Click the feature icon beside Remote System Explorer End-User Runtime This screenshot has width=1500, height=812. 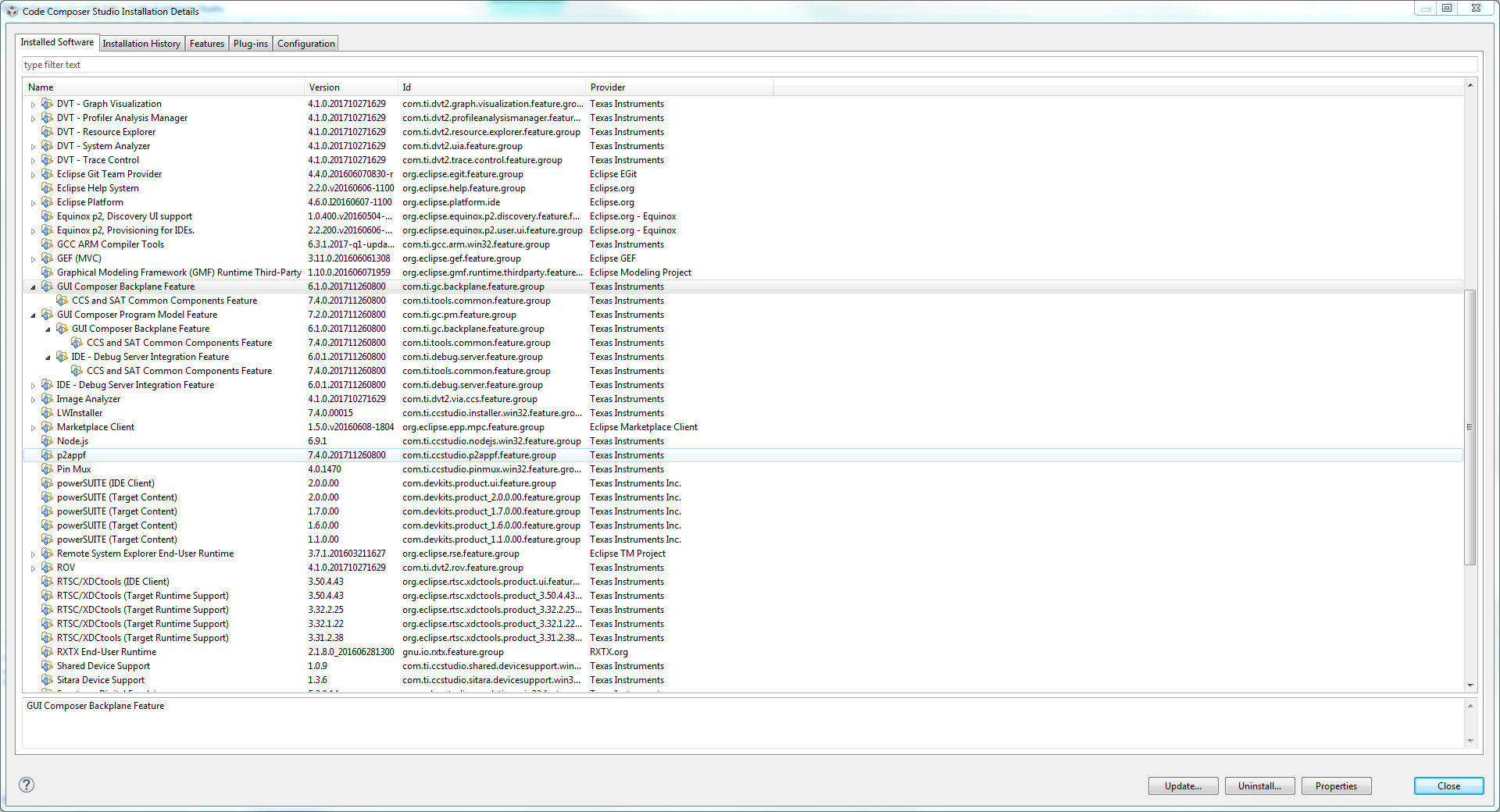47,554
